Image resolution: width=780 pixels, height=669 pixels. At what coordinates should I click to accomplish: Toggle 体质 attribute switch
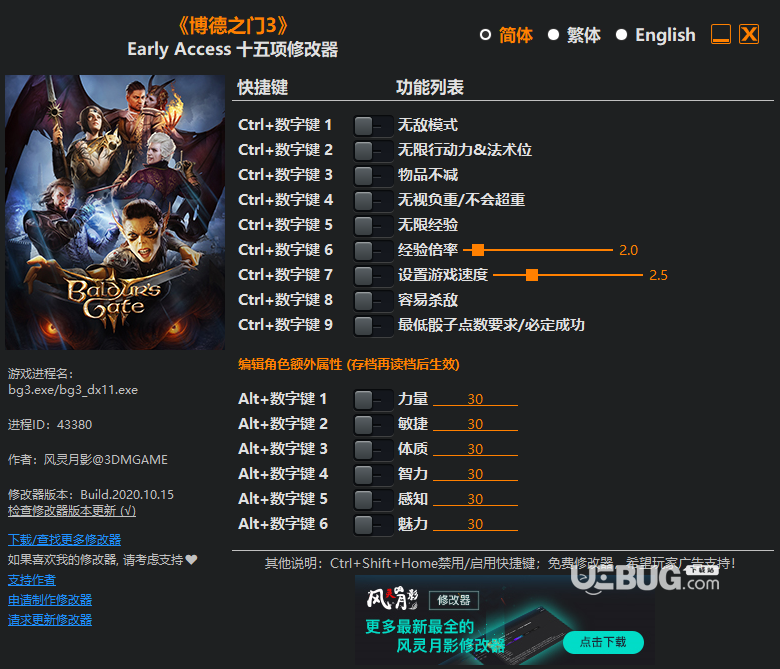(373, 449)
